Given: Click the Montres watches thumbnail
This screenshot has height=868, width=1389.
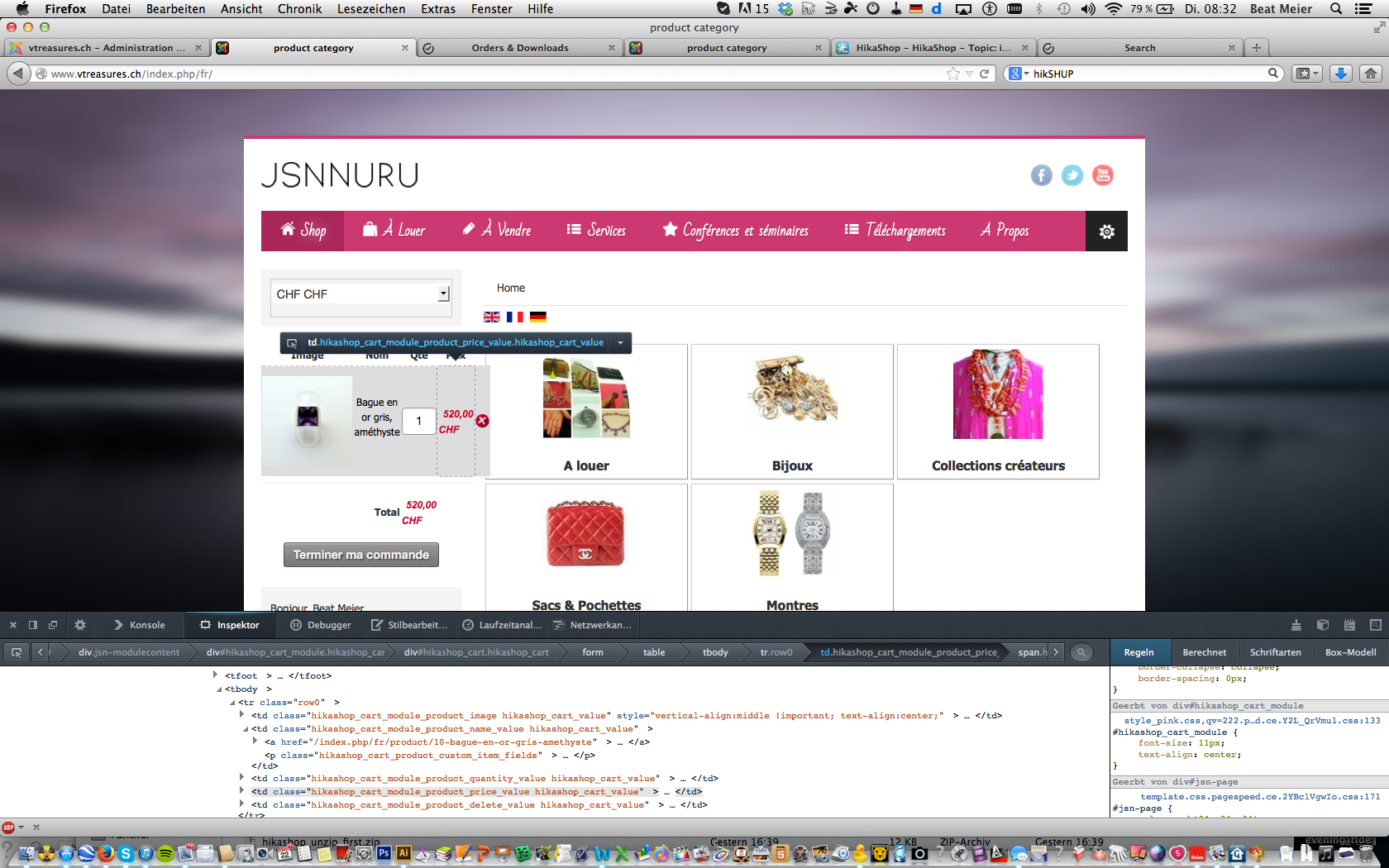Looking at the screenshot, I should click(x=792, y=532).
